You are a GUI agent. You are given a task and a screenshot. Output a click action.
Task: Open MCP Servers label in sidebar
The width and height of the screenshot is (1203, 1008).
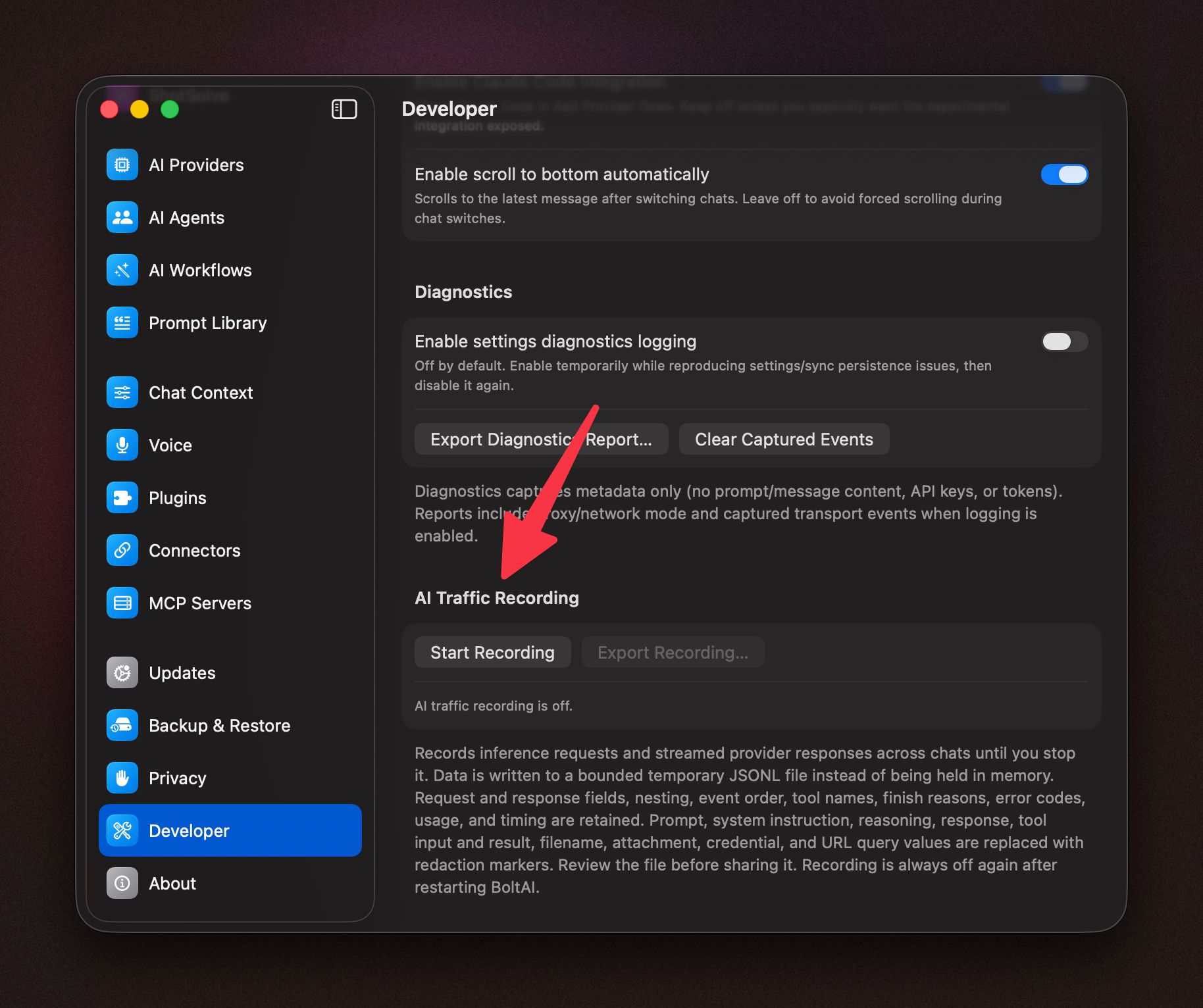click(200, 603)
